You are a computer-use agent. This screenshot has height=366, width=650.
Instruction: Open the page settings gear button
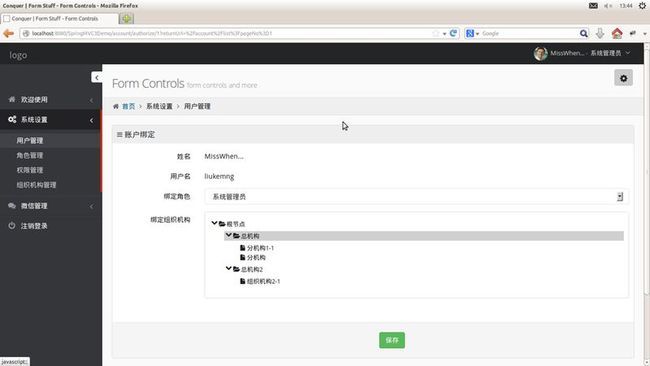click(x=623, y=78)
